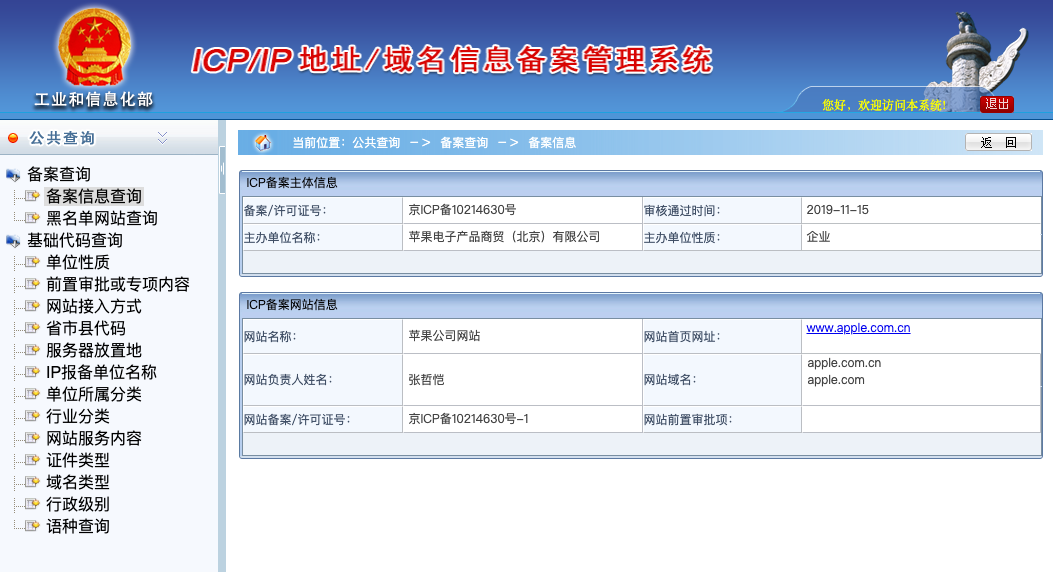Open 域名类型 lookup
The width and height of the screenshot is (1053, 572).
(78, 482)
